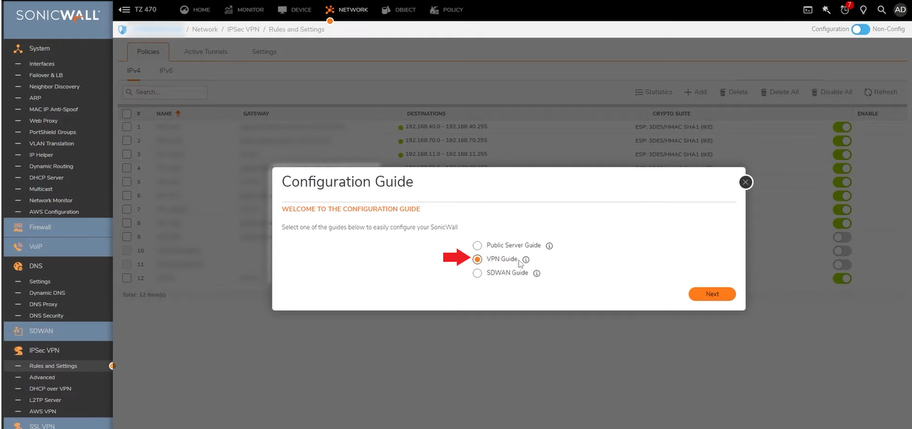
Task: Click the Disable All toolbar button
Action: (x=832, y=92)
